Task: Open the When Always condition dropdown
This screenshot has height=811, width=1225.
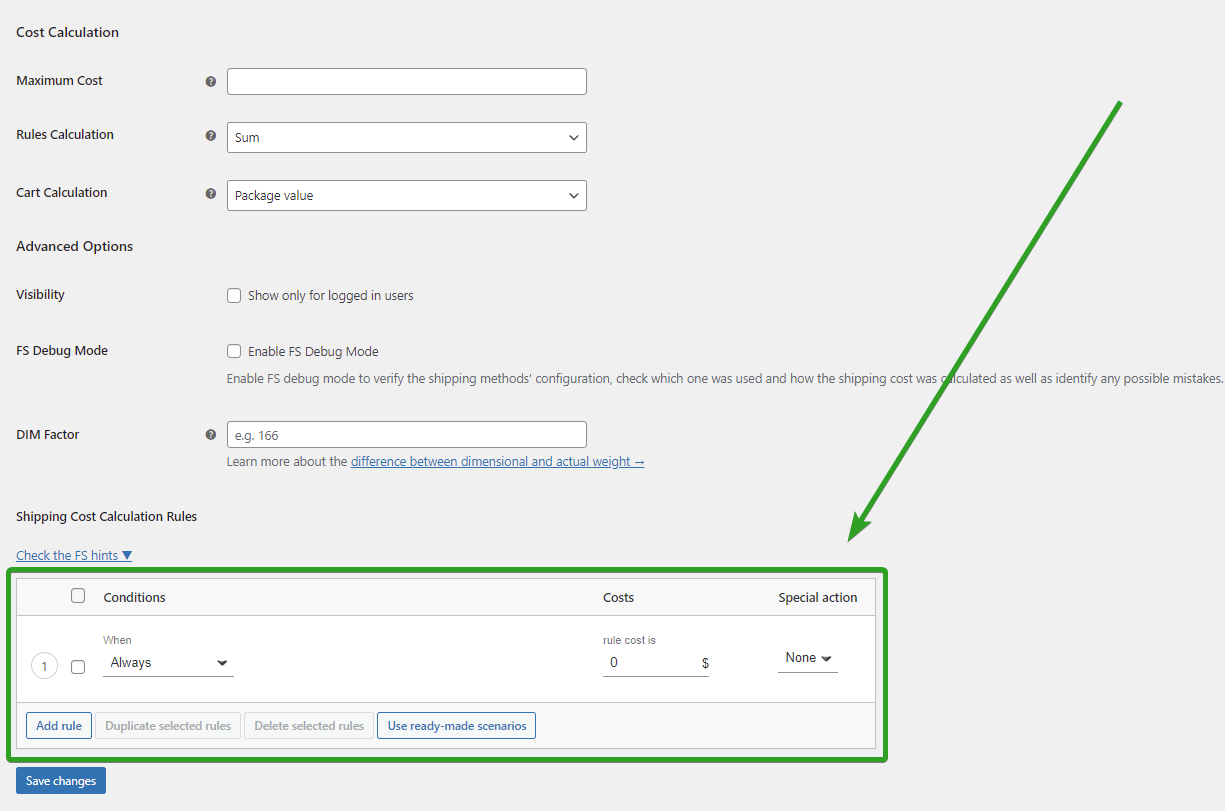Action: pyautogui.click(x=168, y=662)
